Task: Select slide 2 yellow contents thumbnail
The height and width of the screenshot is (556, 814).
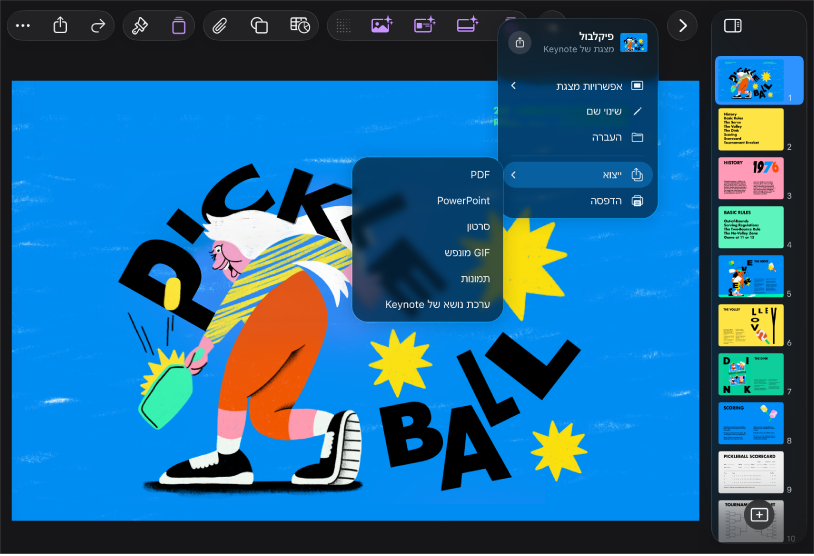Action: pos(751,129)
